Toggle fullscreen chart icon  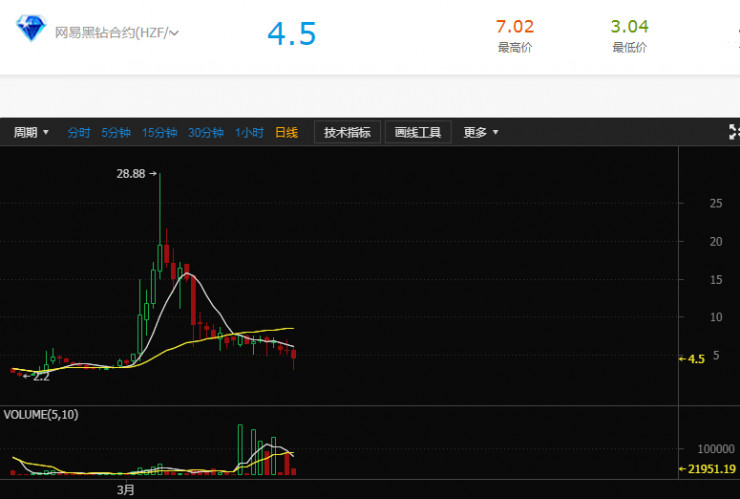pos(733,132)
